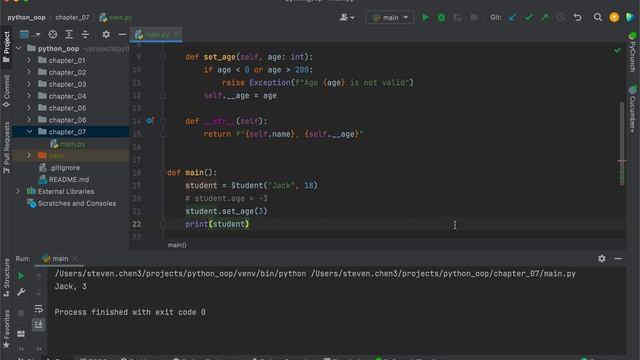Run with coverage icon in toolbar
This screenshot has width=640, height=360.
[x=457, y=18]
